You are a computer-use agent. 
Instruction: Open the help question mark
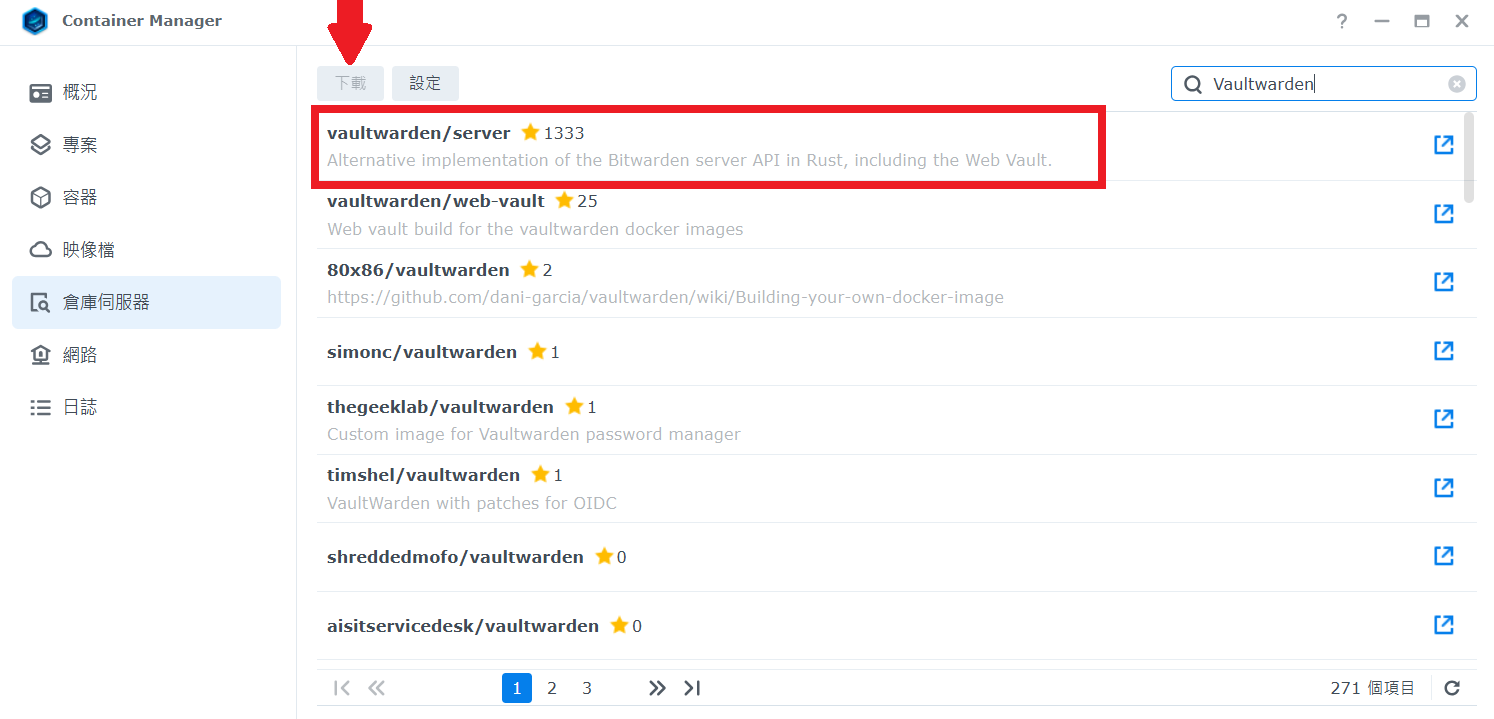pyautogui.click(x=1342, y=21)
